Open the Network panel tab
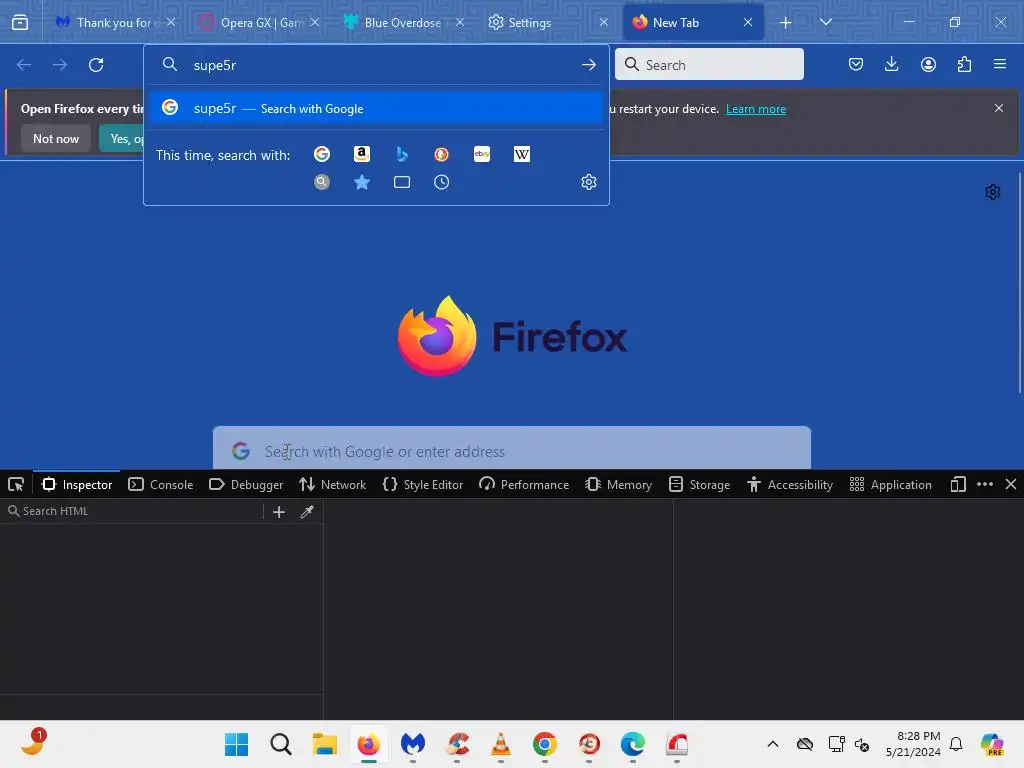The height and width of the screenshot is (768, 1024). 332,485
